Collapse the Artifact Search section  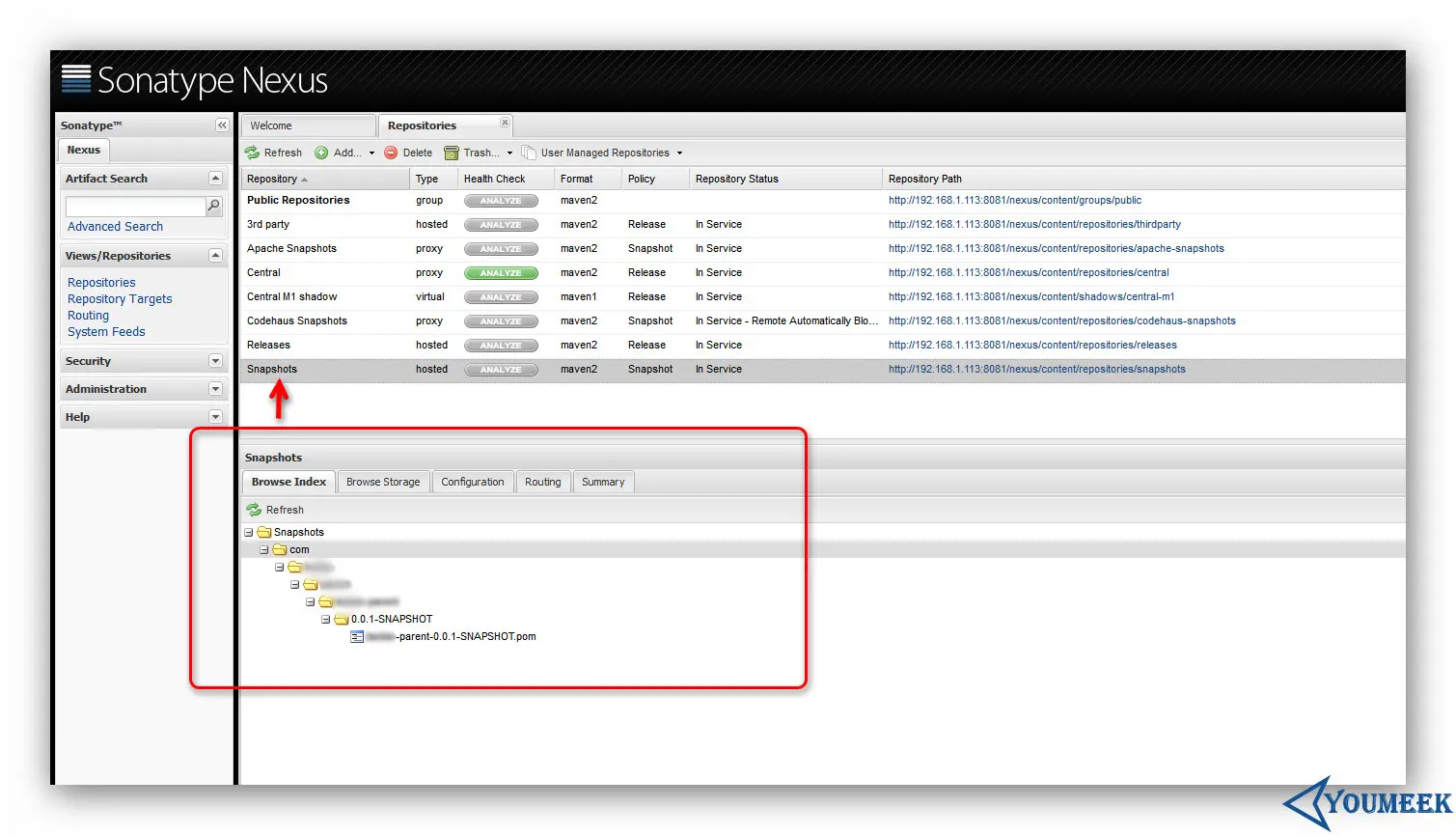click(x=215, y=179)
